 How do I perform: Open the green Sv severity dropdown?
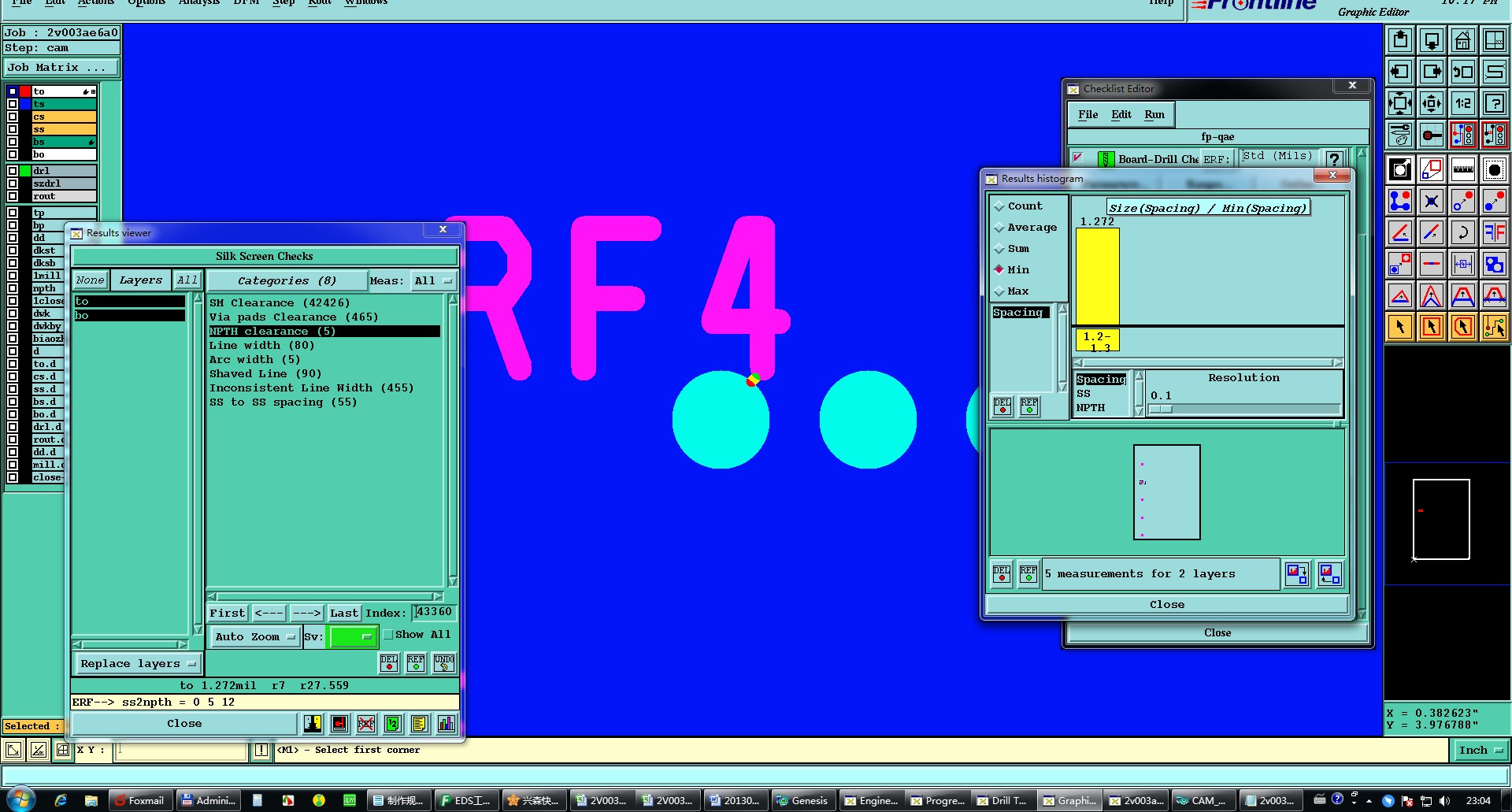[352, 636]
